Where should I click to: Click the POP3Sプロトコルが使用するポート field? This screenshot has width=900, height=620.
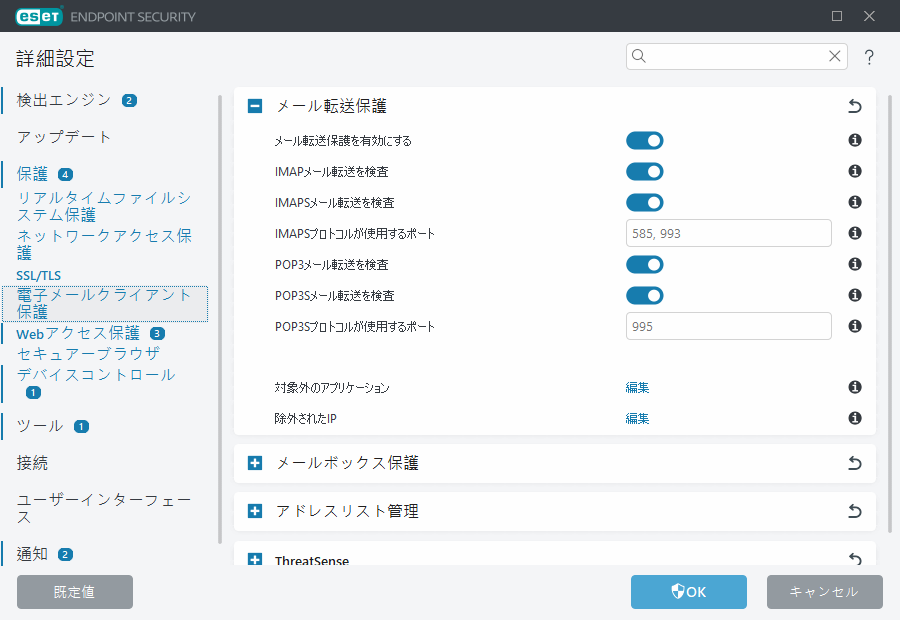click(x=728, y=326)
